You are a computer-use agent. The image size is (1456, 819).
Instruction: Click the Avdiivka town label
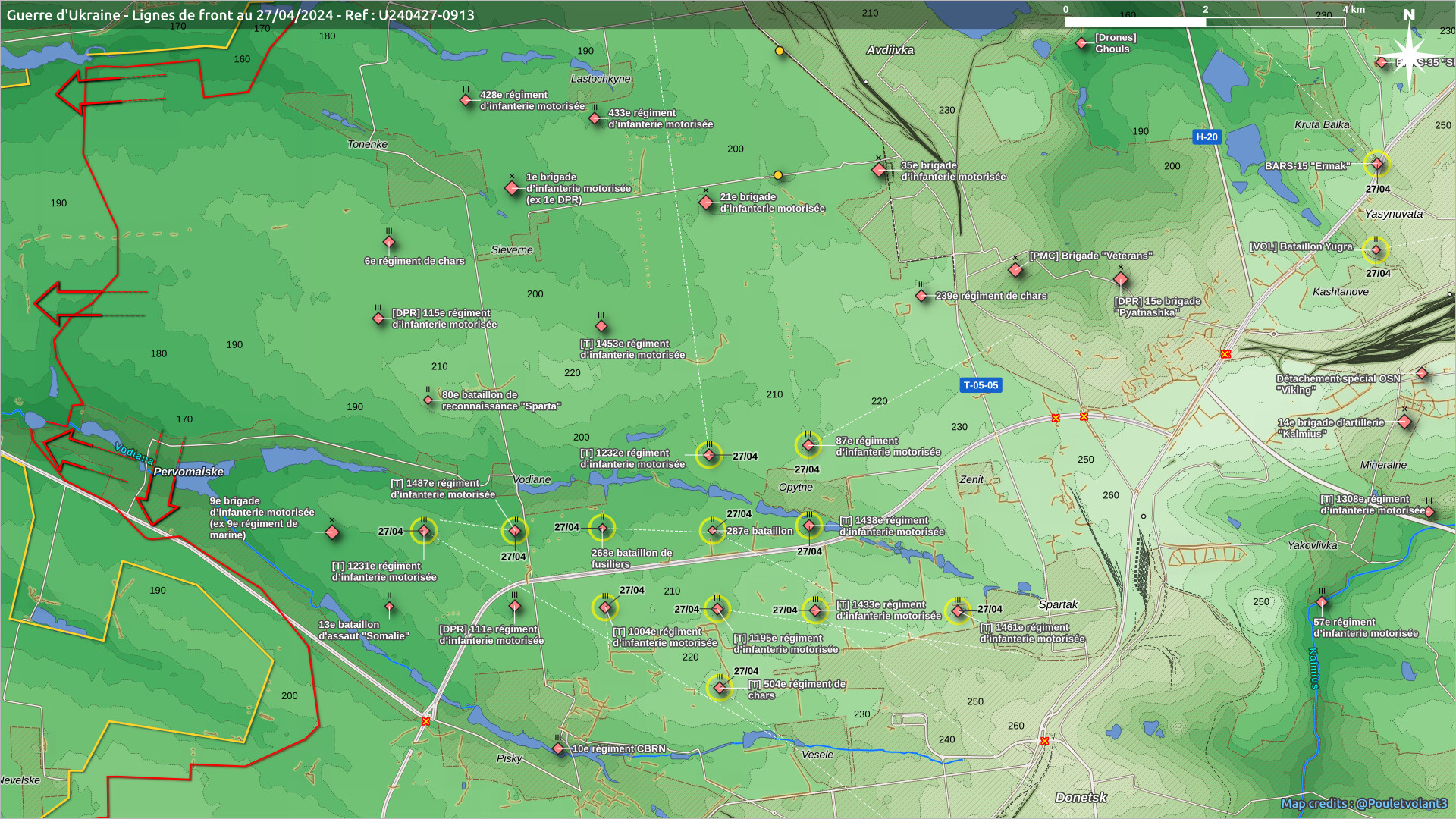890,50
